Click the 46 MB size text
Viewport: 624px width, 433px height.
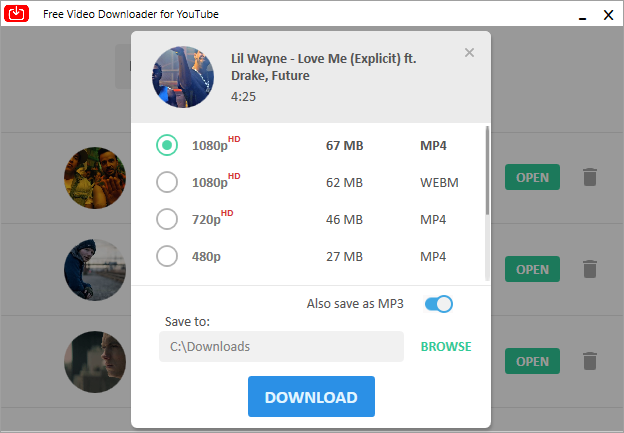point(345,220)
